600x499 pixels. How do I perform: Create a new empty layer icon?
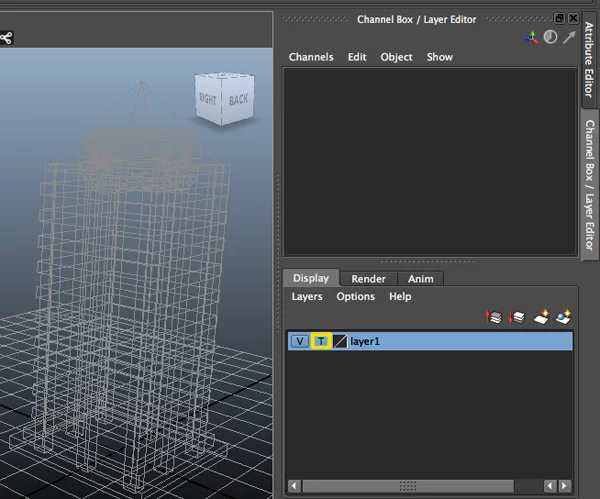point(541,316)
